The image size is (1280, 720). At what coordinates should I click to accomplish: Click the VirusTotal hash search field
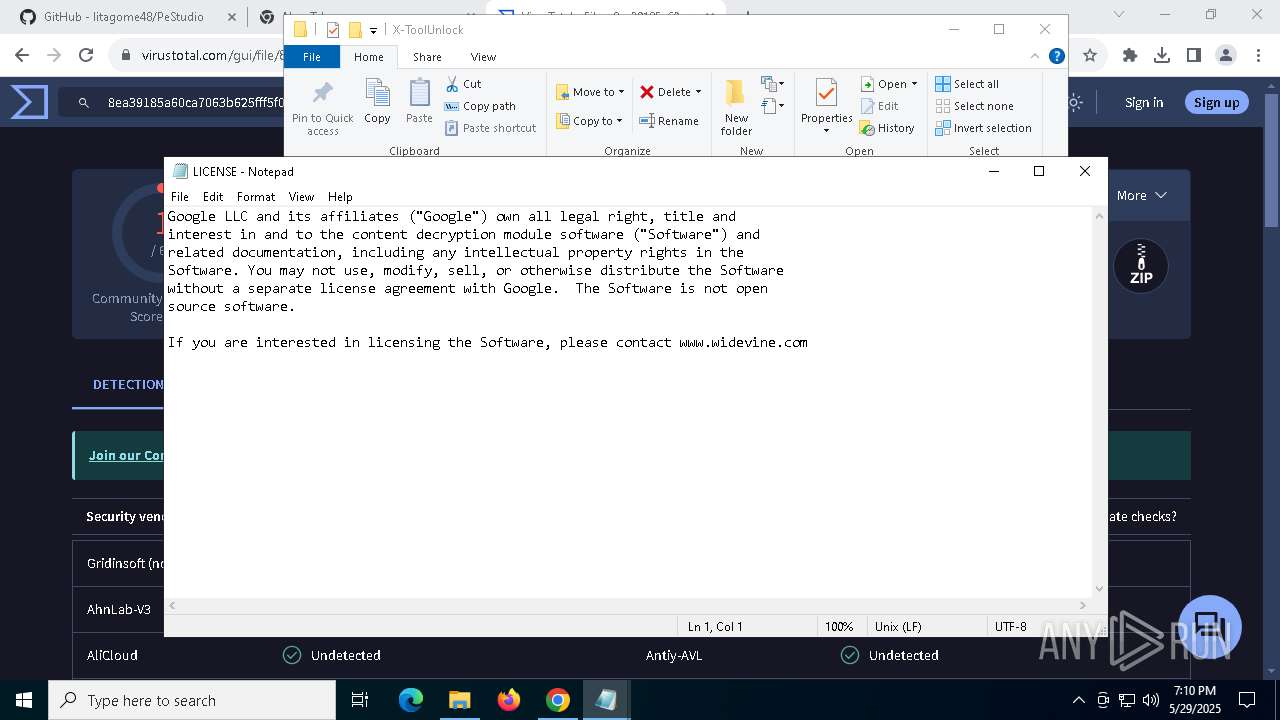[x=195, y=102]
